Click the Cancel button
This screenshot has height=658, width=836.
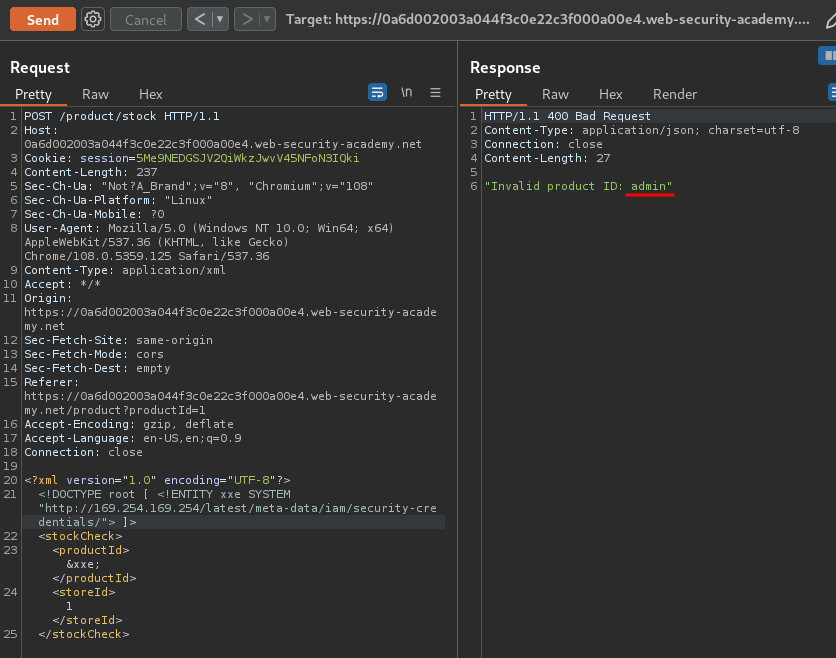pyautogui.click(x=146, y=20)
